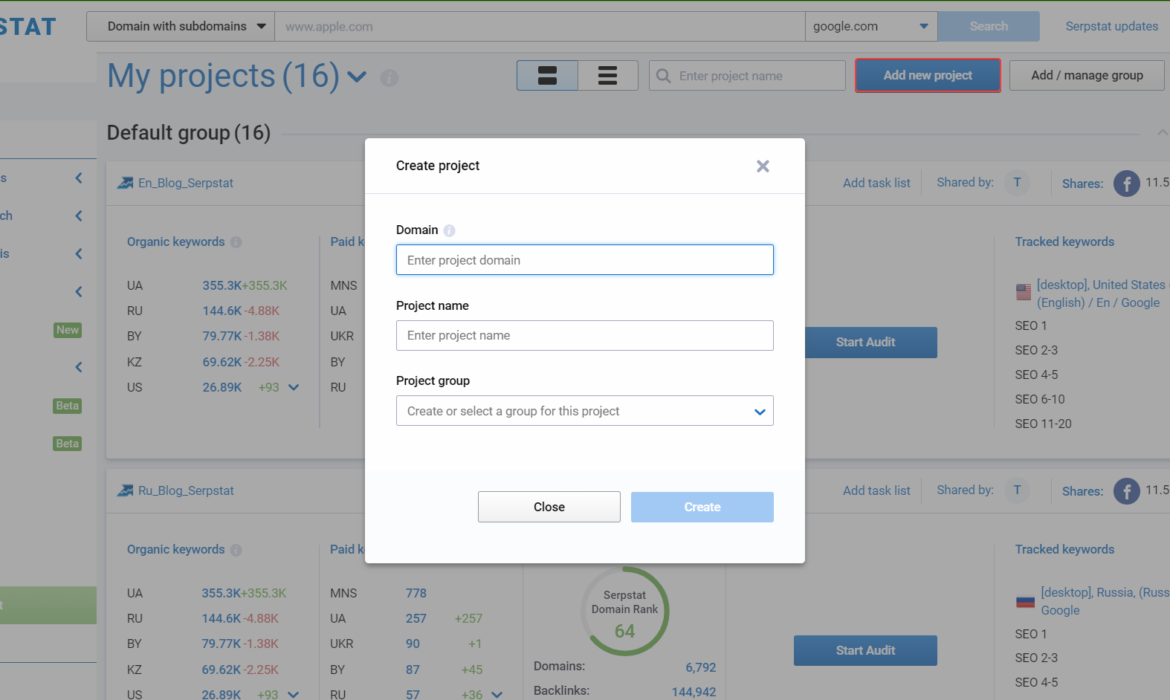
Task: Click Start Audit for Ru_Blog_Serpstat
Action: (x=865, y=650)
